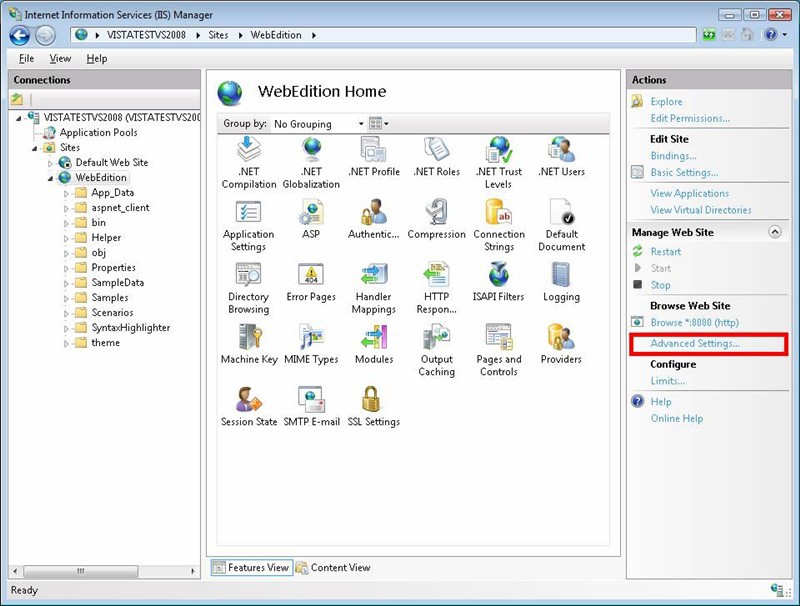Image resolution: width=800 pixels, height=606 pixels.
Task: Open site Bindings link
Action: pyautogui.click(x=673, y=156)
